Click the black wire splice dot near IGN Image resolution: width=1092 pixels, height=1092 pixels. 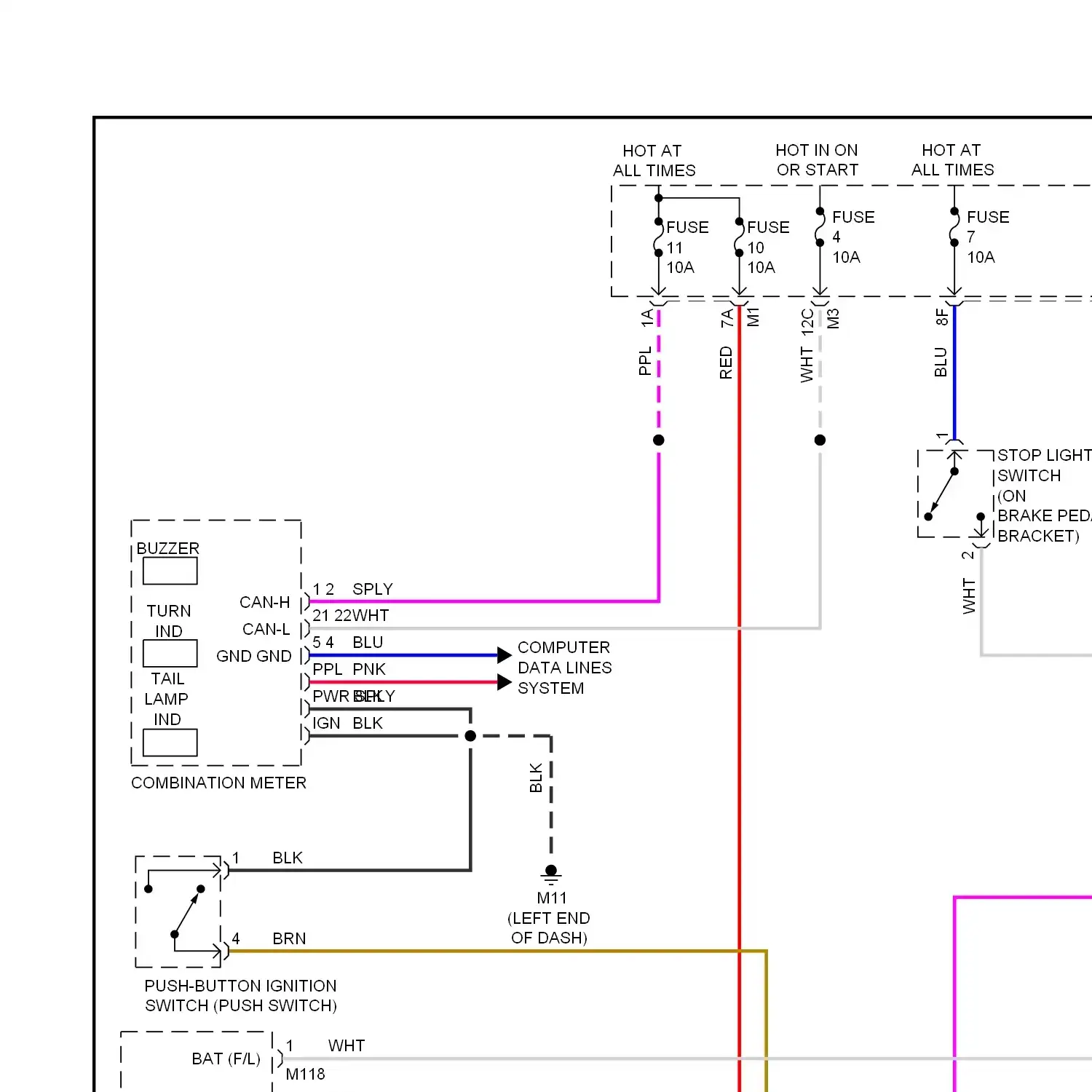coord(470,736)
